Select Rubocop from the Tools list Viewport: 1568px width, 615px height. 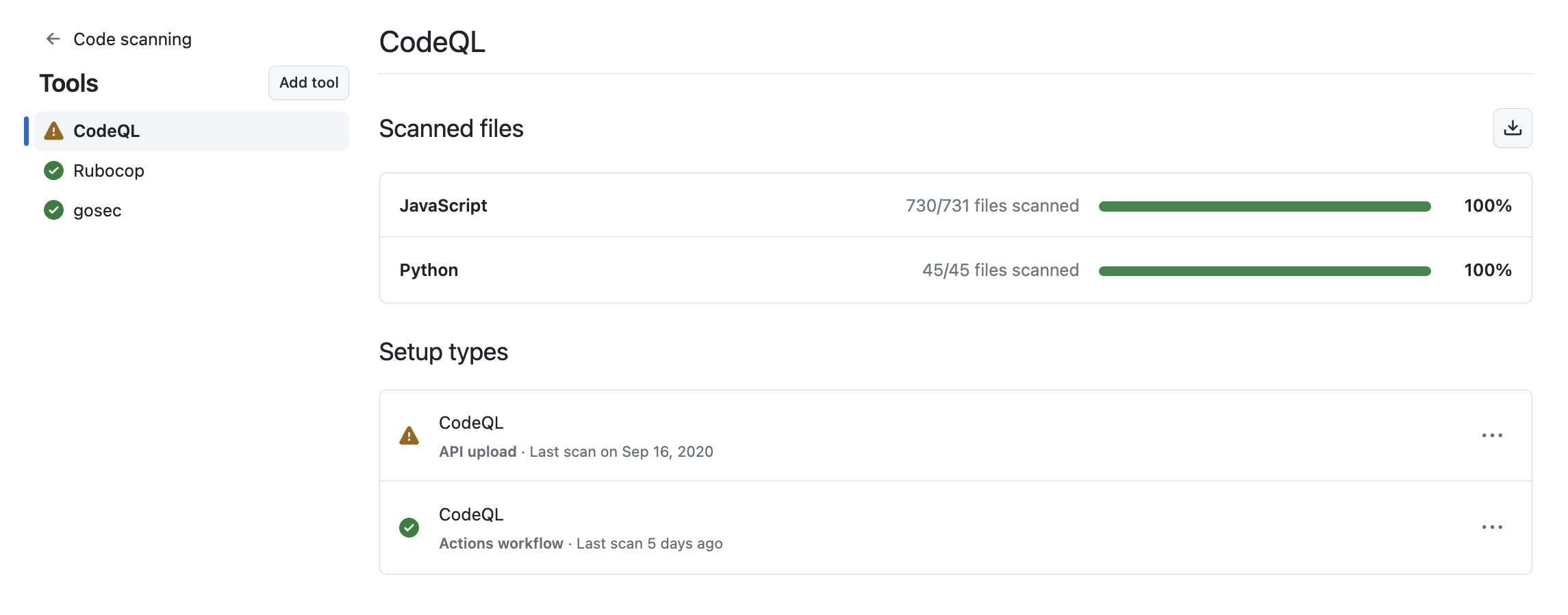pos(109,171)
